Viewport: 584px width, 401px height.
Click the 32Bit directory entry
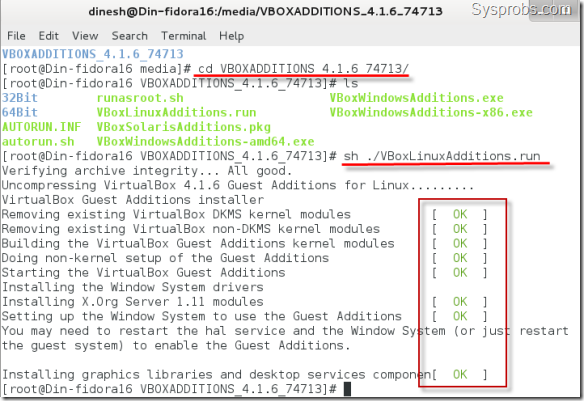(x=20, y=98)
